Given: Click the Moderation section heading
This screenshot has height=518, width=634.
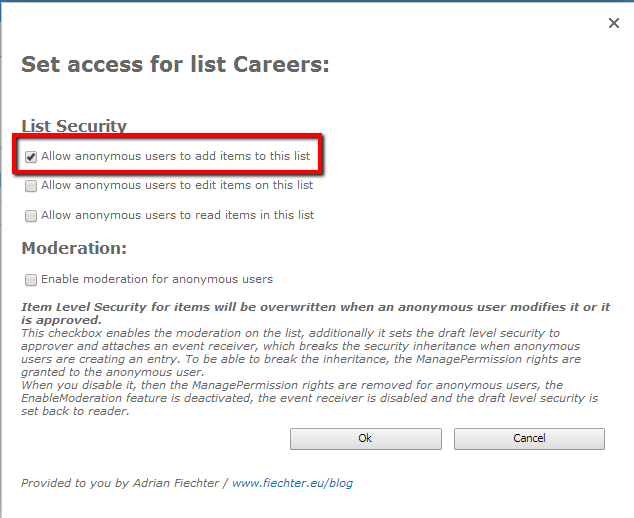Looking at the screenshot, I should click(74, 248).
